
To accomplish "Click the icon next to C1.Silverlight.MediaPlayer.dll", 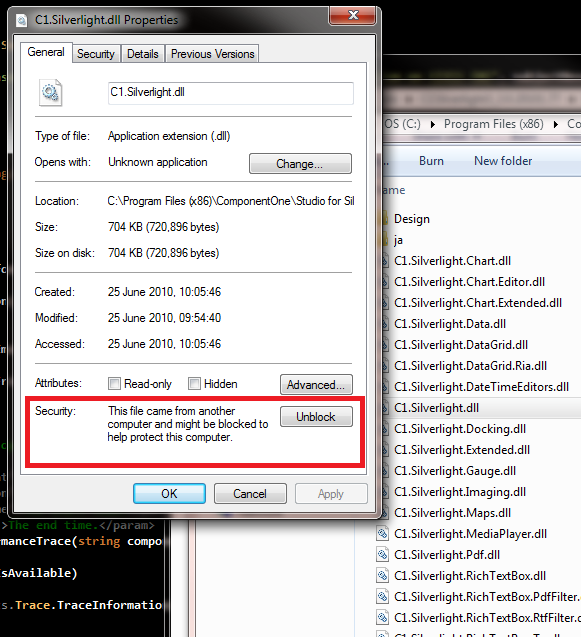I will (382, 533).
